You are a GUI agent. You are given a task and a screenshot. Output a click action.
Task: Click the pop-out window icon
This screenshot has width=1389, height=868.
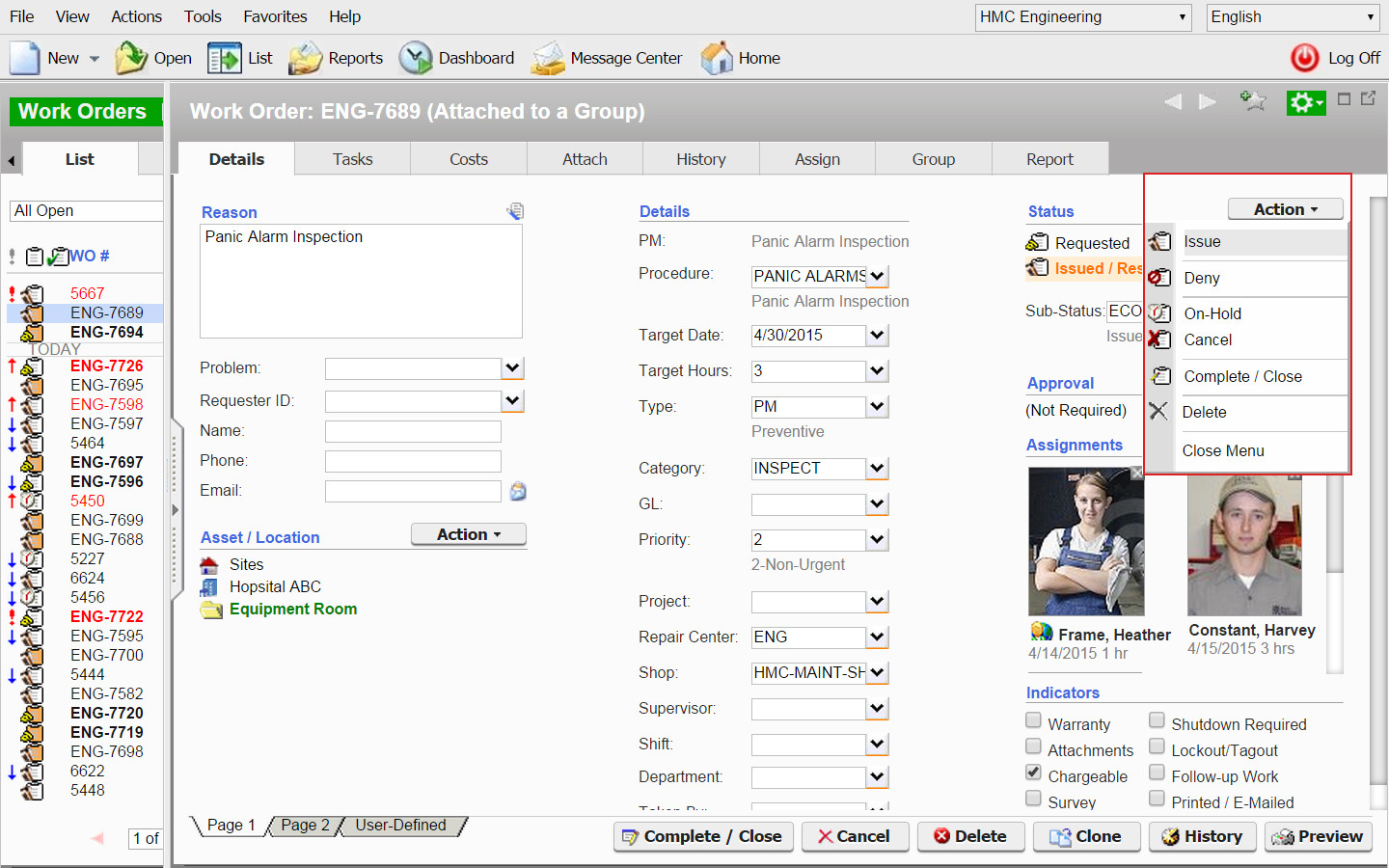click(x=1368, y=98)
